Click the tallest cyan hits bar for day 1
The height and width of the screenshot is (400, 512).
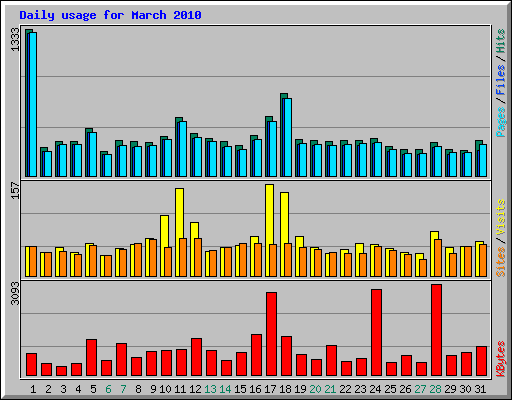point(33,104)
